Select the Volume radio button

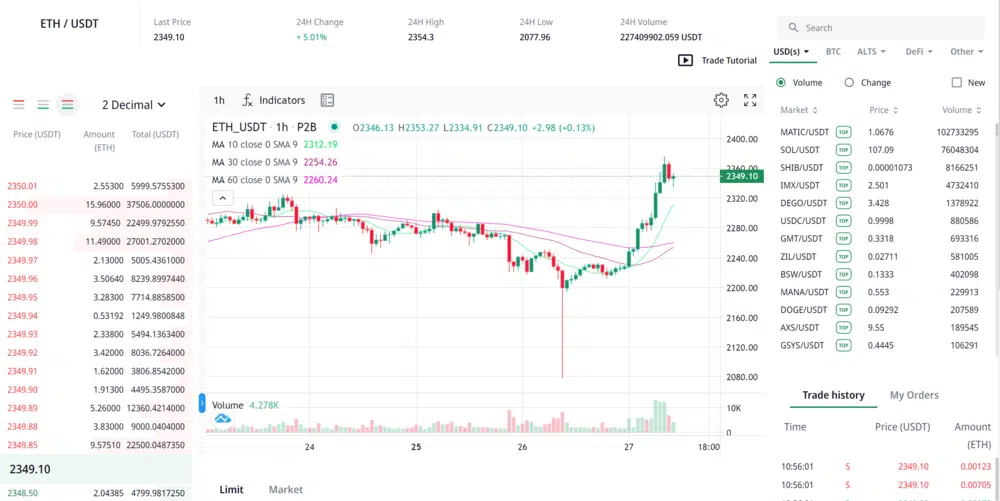click(x=781, y=83)
